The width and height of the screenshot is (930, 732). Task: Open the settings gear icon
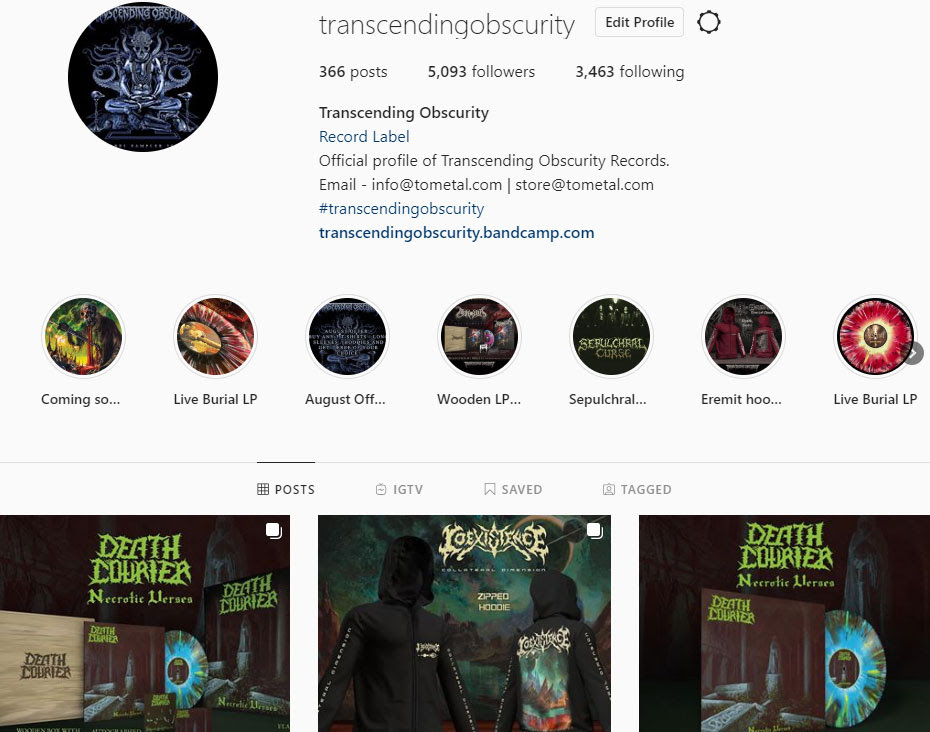[x=708, y=23]
